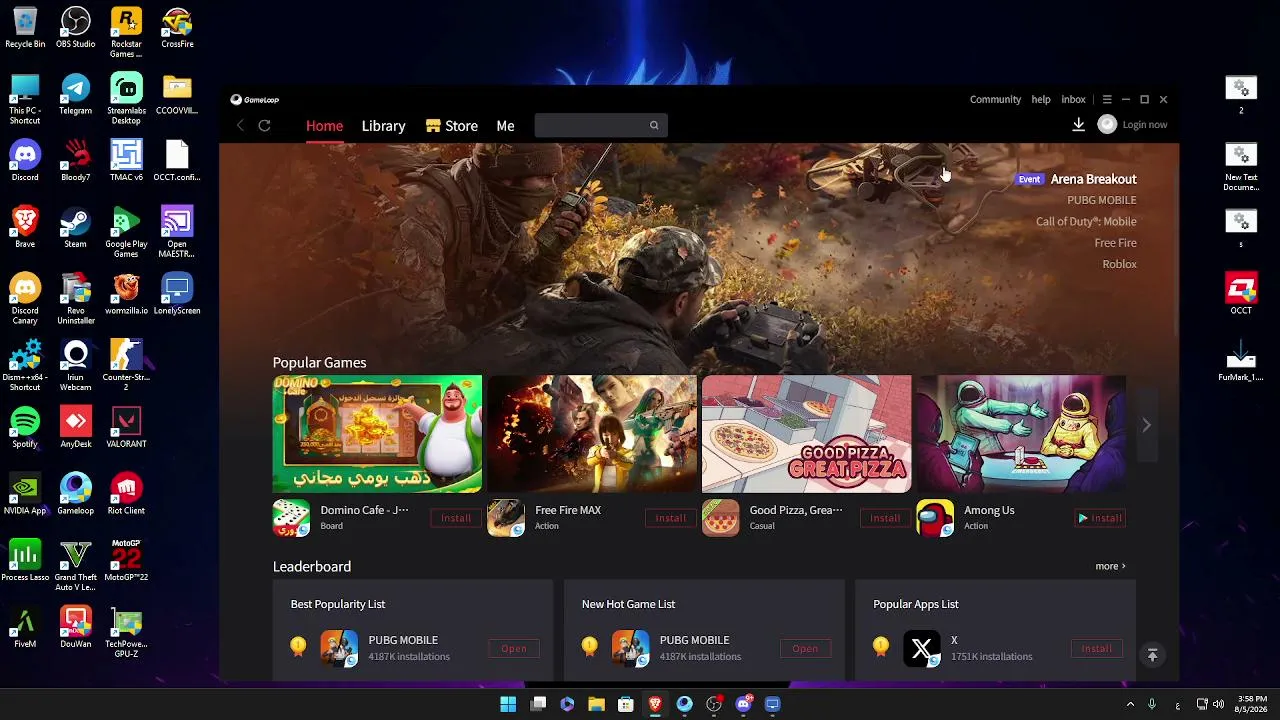Select the Spotify desktop icon
The image size is (1280, 720).
click(25, 427)
